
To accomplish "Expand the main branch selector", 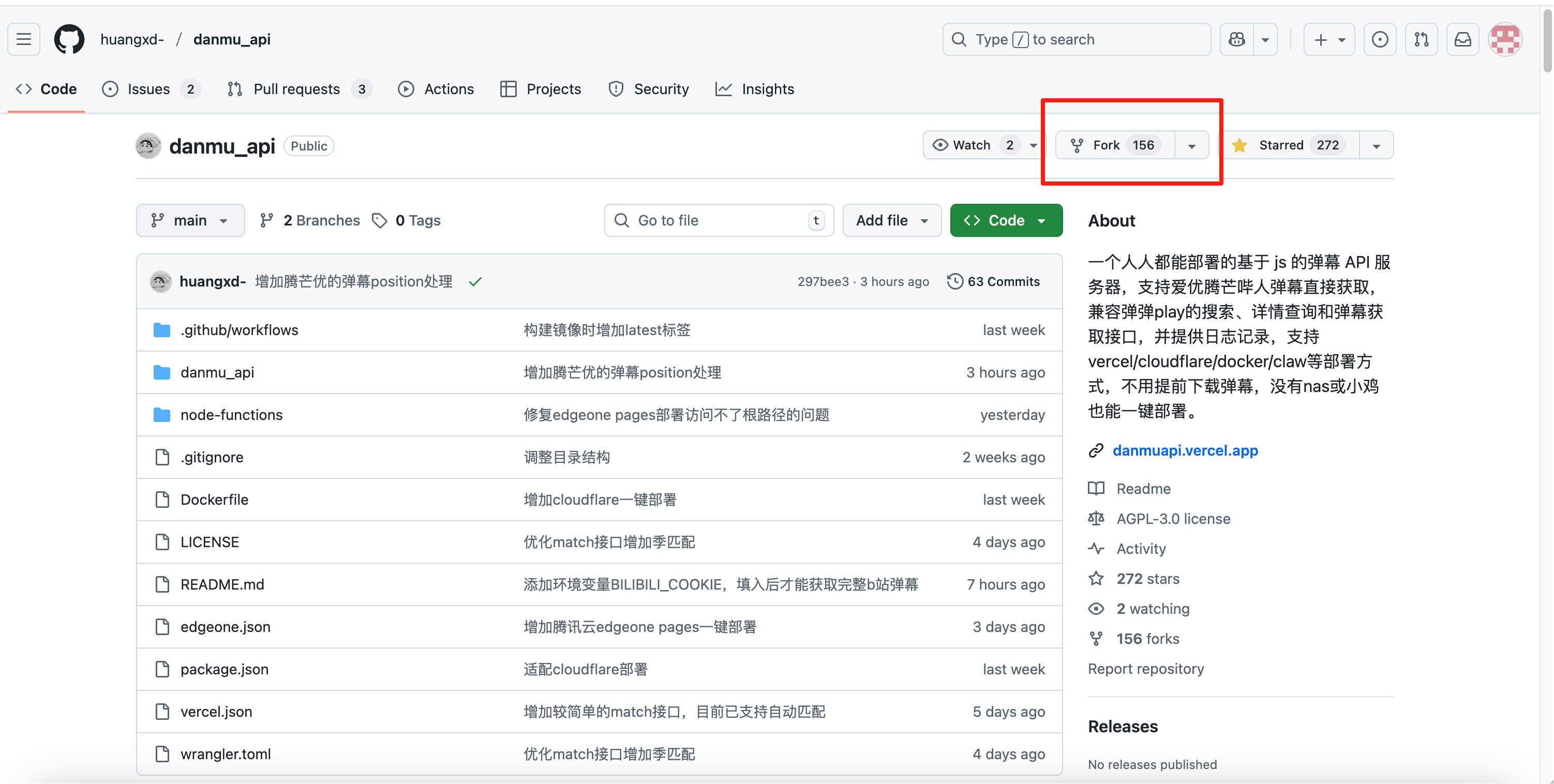I will click(190, 220).
